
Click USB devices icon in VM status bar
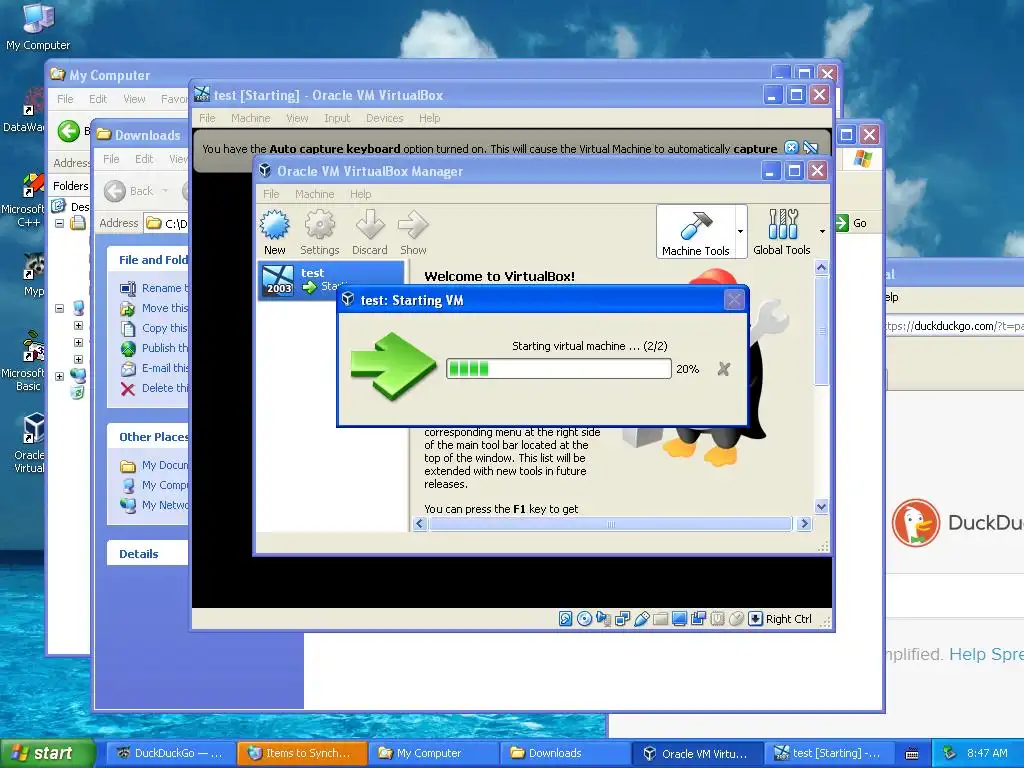pyautogui.click(x=641, y=618)
